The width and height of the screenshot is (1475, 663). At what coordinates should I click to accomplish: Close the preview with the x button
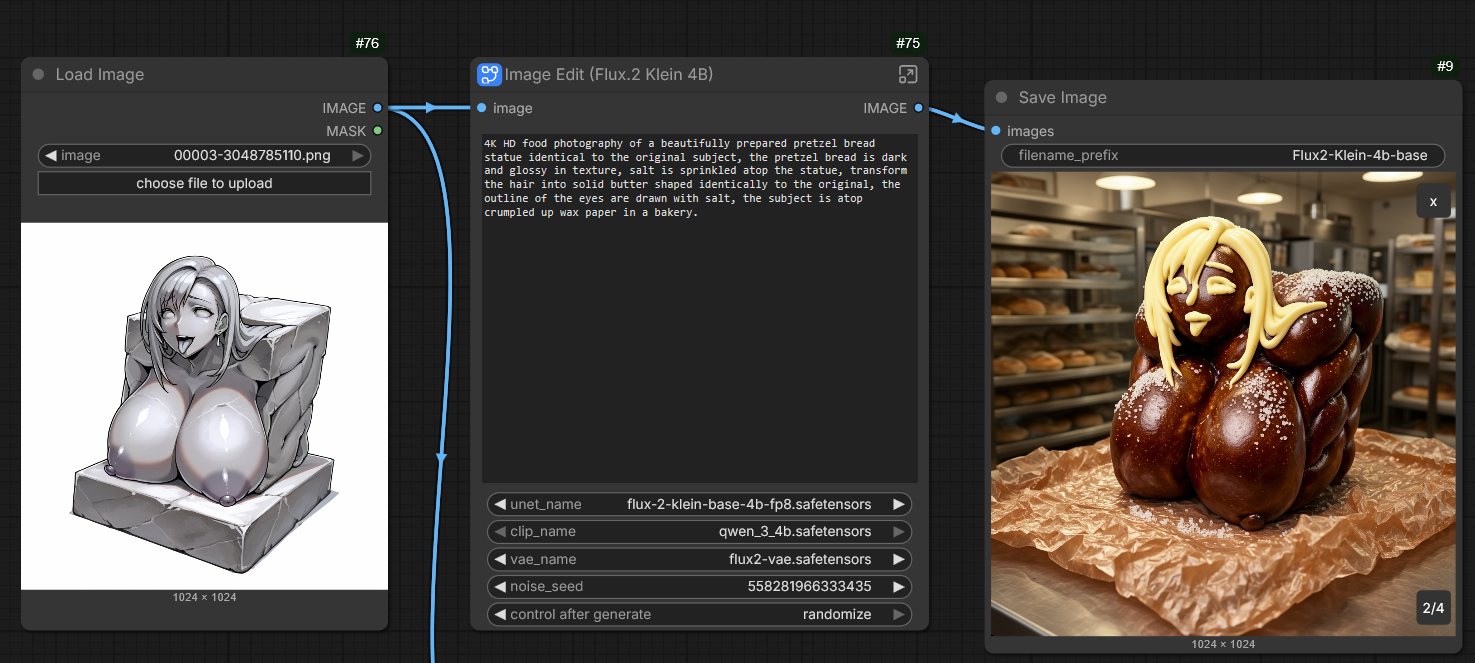point(1433,201)
